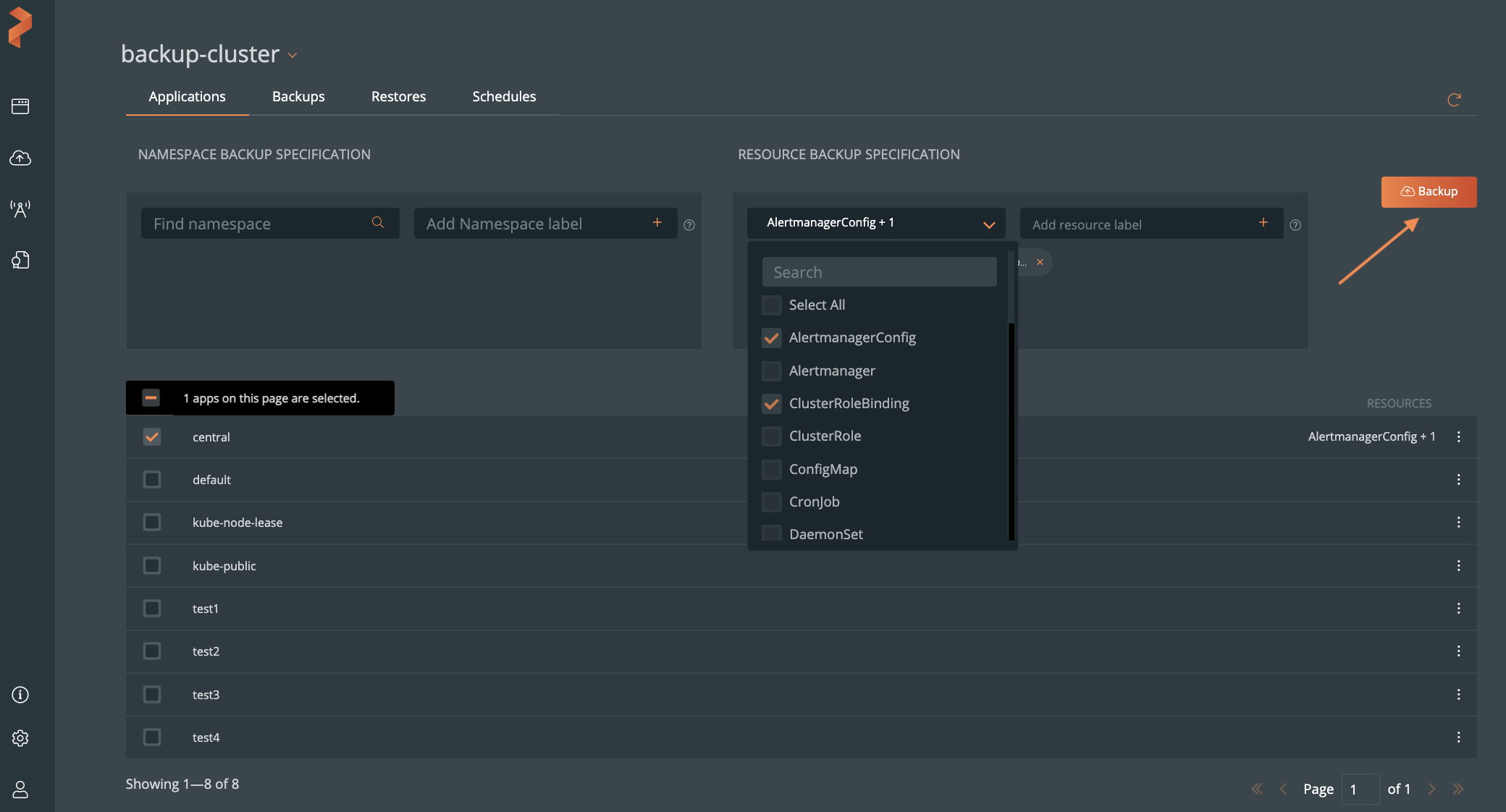This screenshot has width=1506, height=812.
Task: Tick the Select All checkbox
Action: 772,305
